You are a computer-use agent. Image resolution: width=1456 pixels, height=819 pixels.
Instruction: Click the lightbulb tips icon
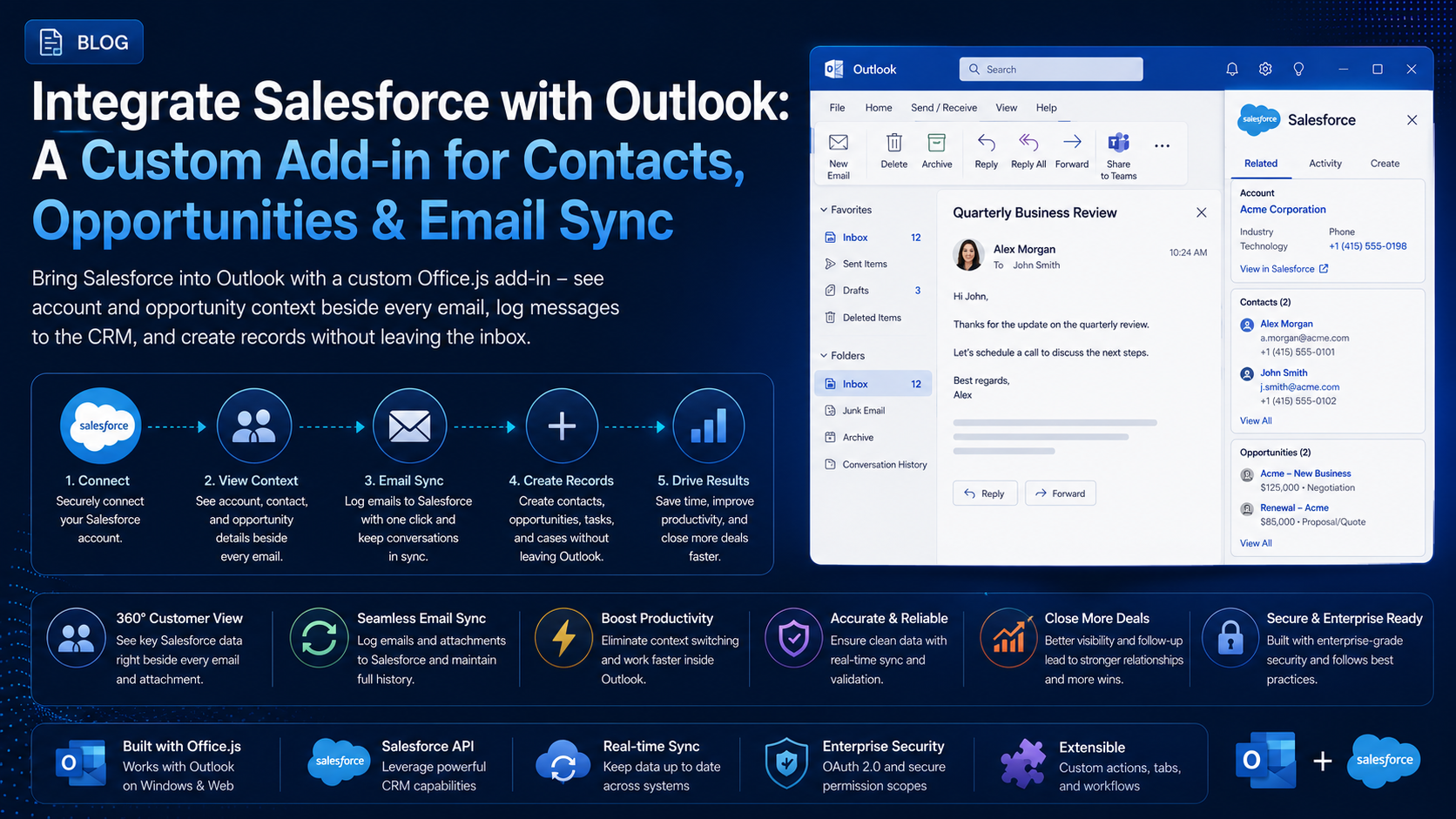tap(1298, 69)
